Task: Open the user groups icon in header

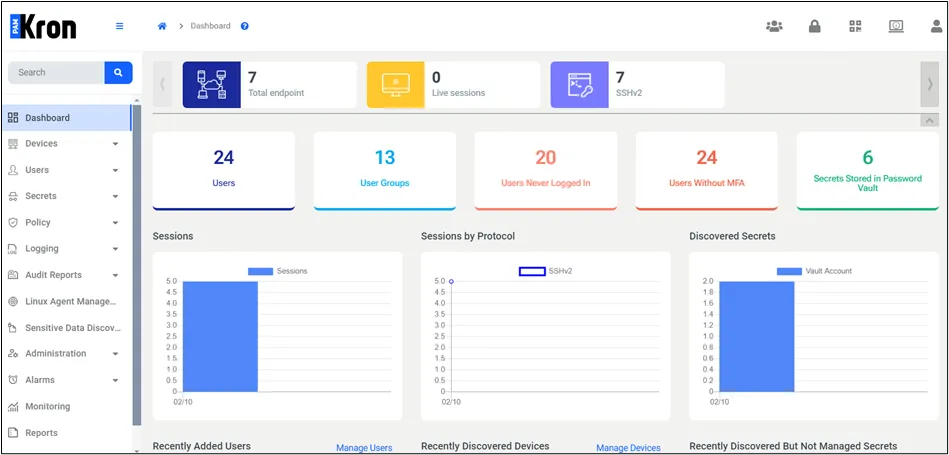Action: point(774,26)
